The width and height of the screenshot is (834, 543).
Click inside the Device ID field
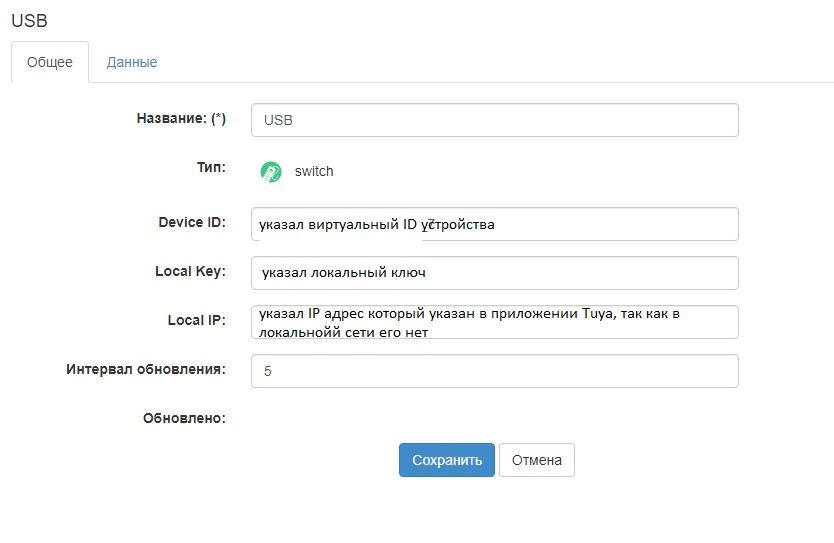(x=494, y=224)
